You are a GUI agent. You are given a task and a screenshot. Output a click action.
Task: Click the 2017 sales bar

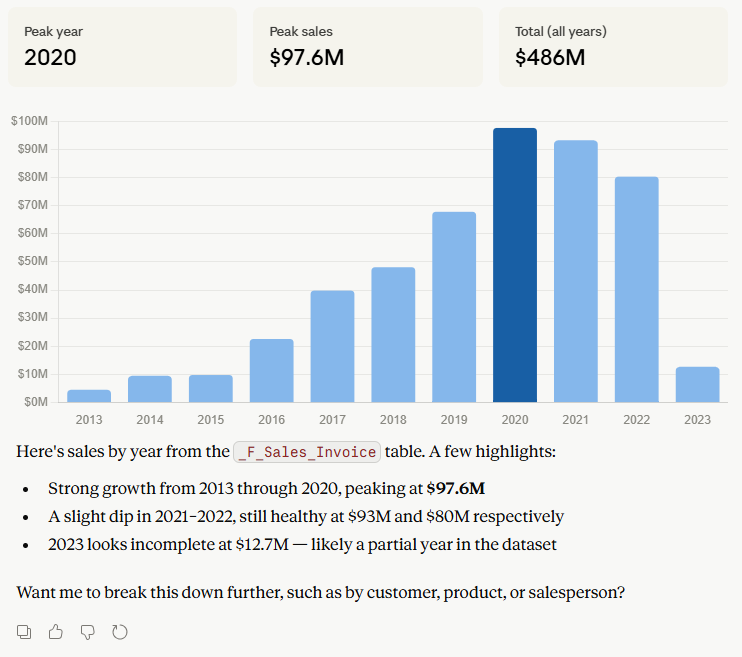pyautogui.click(x=332, y=346)
